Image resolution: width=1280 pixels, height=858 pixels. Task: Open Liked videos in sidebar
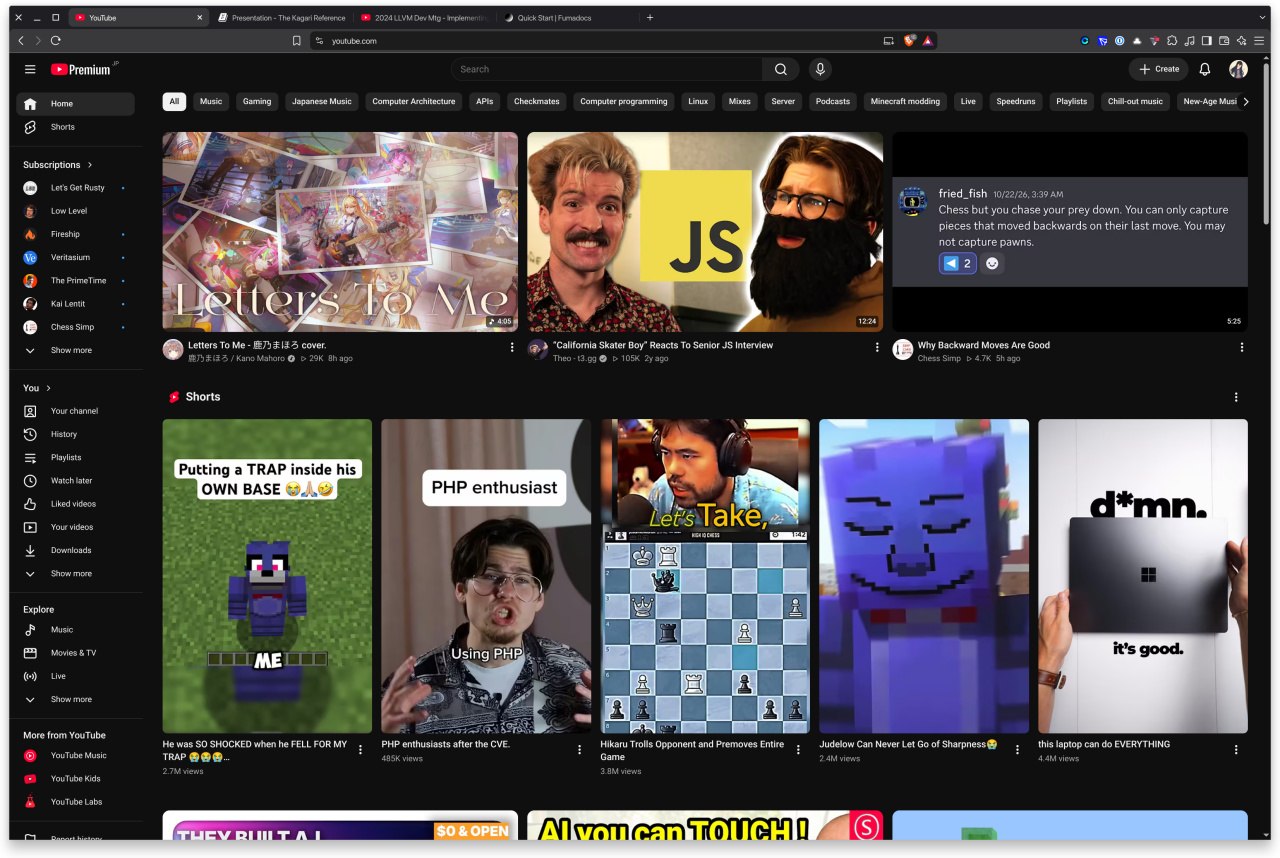(x=75, y=504)
